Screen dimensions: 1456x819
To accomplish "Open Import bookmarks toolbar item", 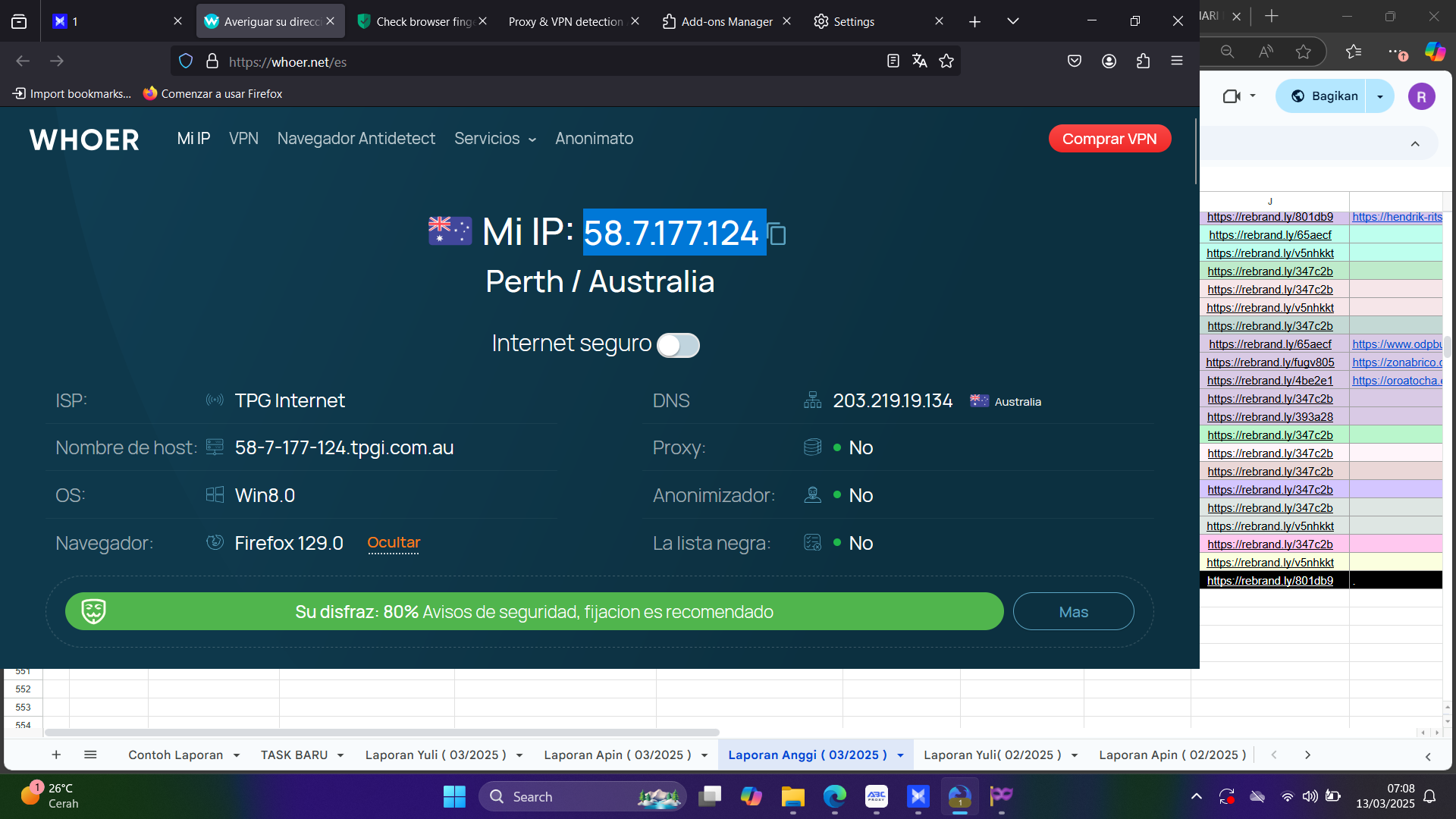I will (72, 94).
